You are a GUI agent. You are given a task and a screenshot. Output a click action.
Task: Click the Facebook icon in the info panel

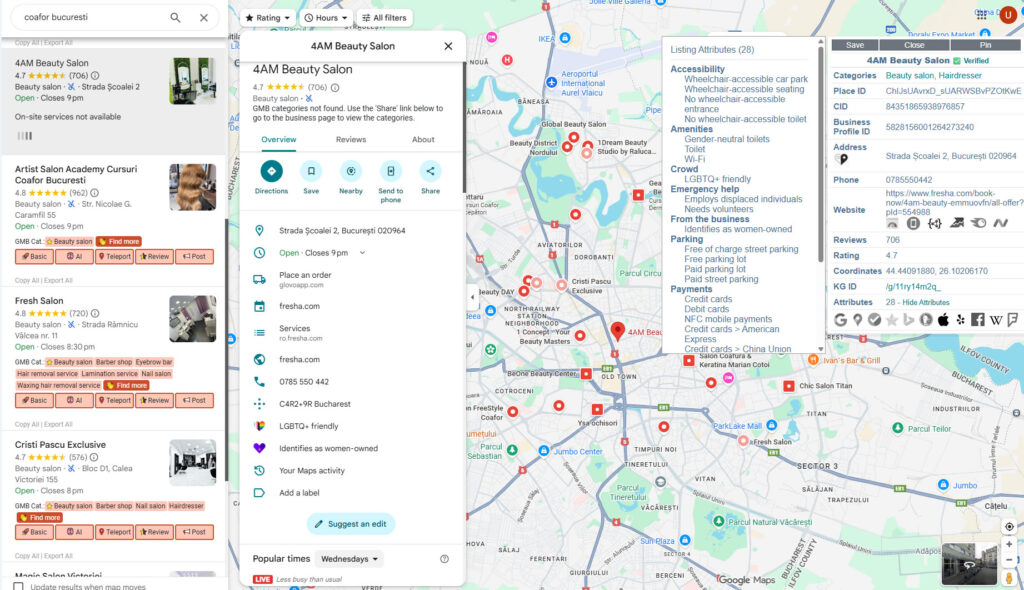(977, 320)
